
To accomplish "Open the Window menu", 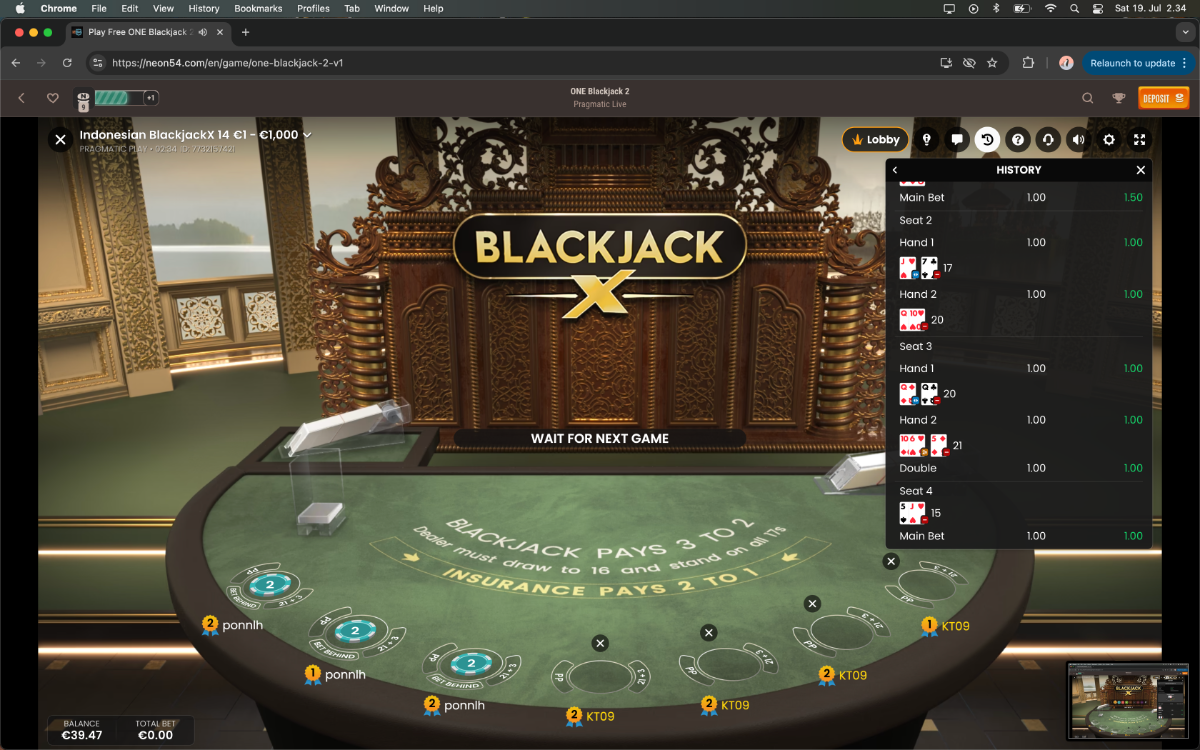I will click(391, 8).
